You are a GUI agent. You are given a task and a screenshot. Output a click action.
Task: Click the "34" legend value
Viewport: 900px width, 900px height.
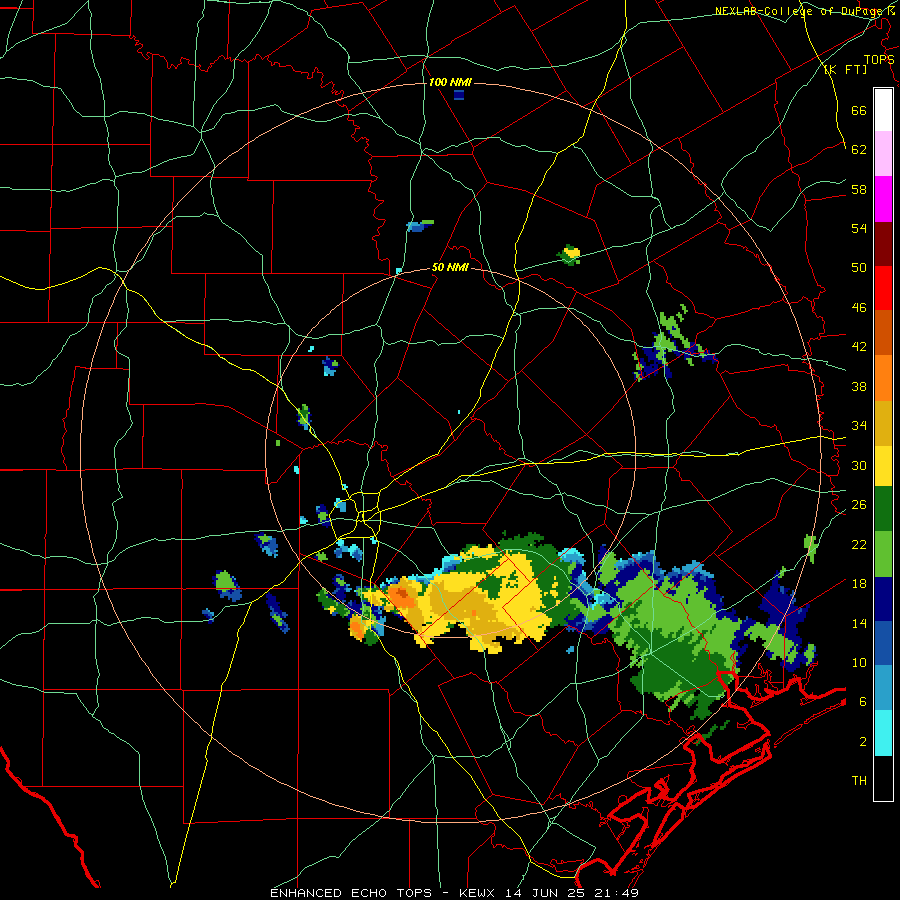click(x=859, y=426)
